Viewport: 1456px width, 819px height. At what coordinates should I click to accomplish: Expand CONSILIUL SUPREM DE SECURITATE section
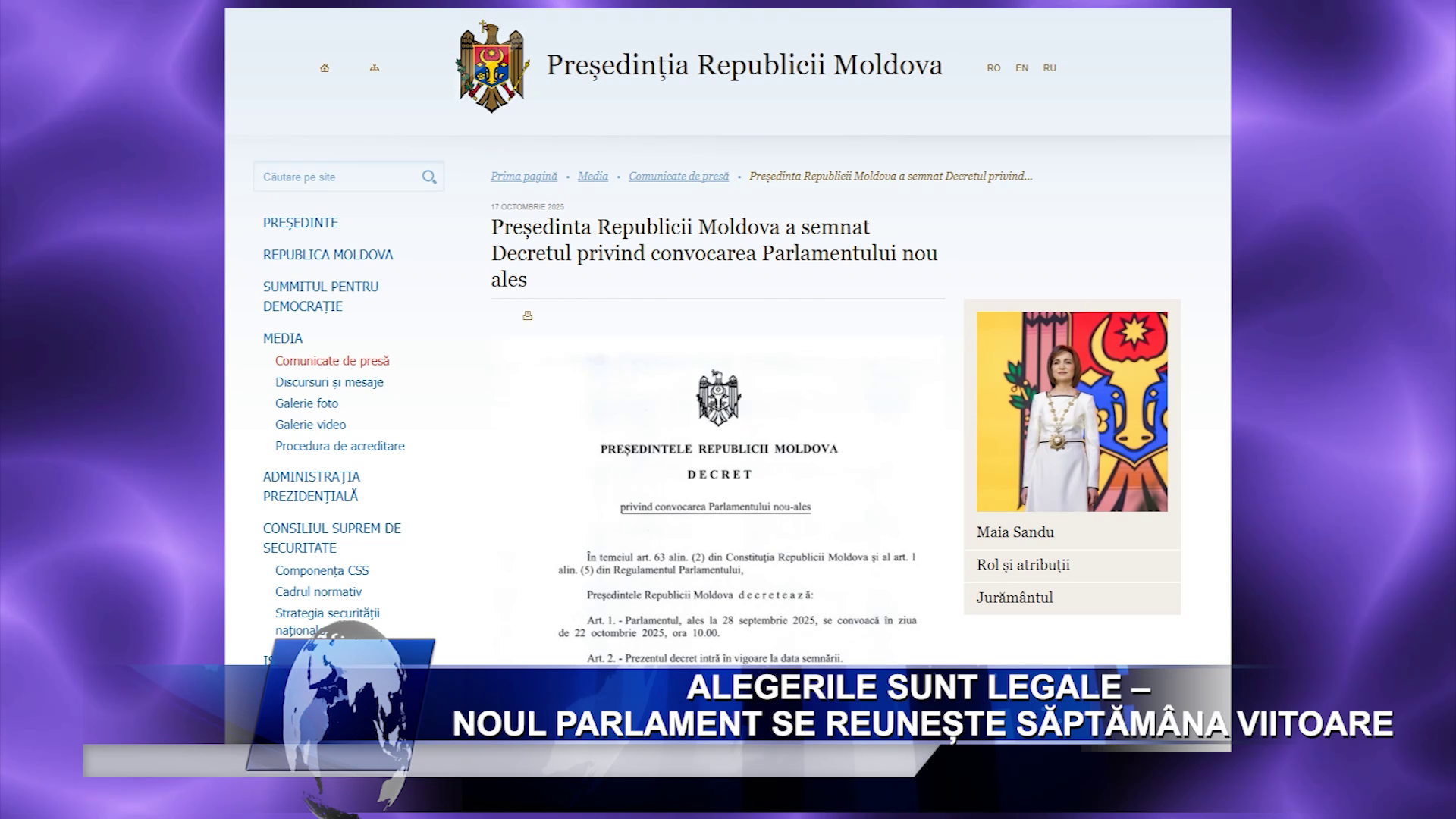[x=331, y=538]
